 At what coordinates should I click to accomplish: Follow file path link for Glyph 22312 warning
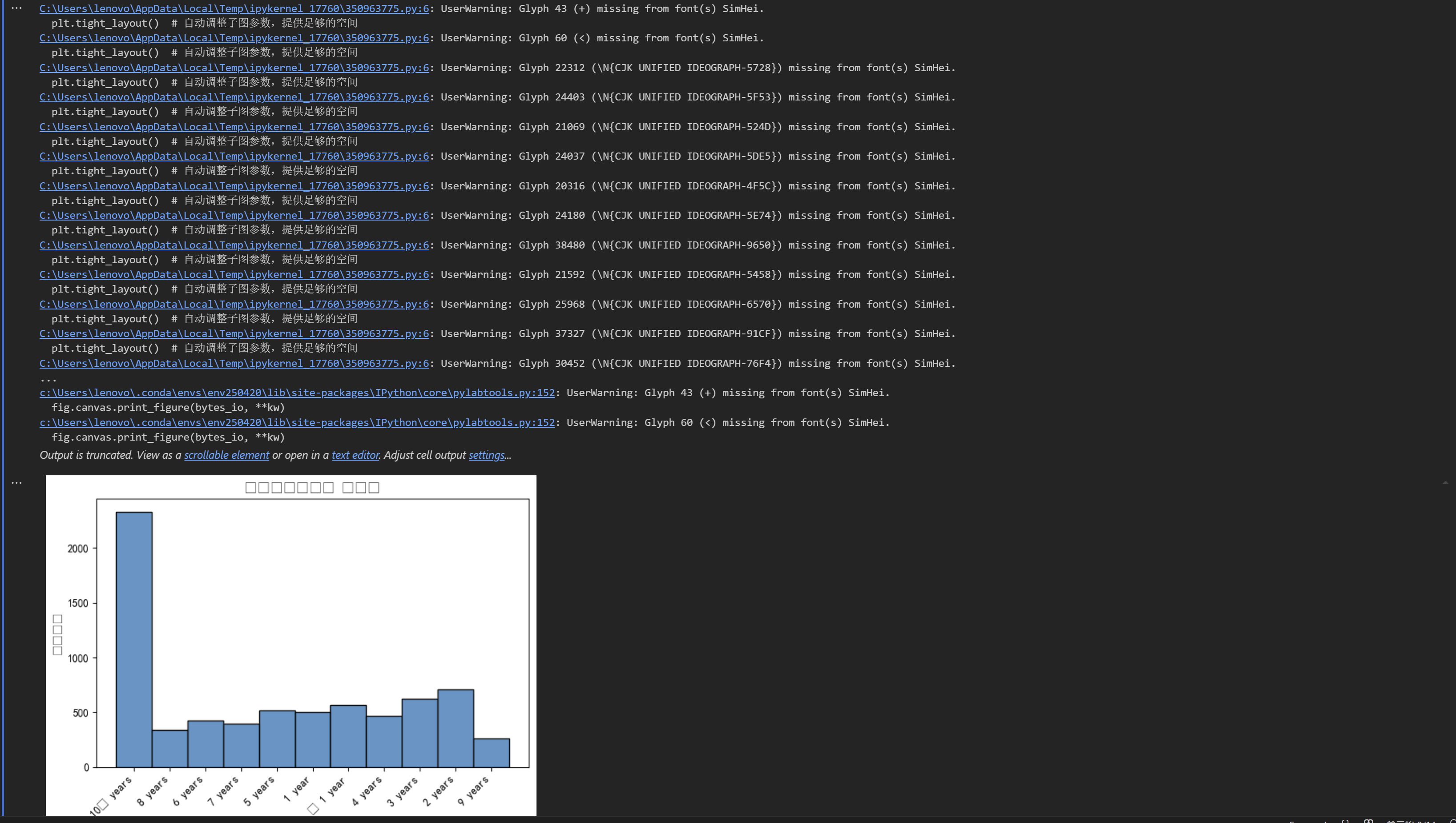[234, 68]
